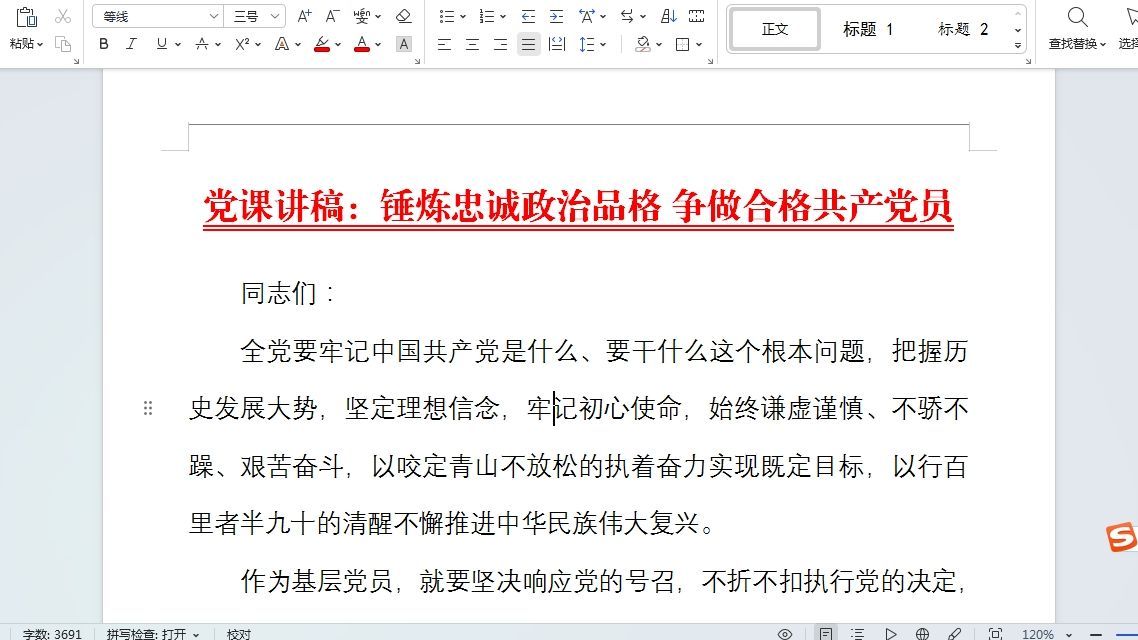Click the paragraph drag handle dots
The width and height of the screenshot is (1138, 640).
click(x=148, y=409)
